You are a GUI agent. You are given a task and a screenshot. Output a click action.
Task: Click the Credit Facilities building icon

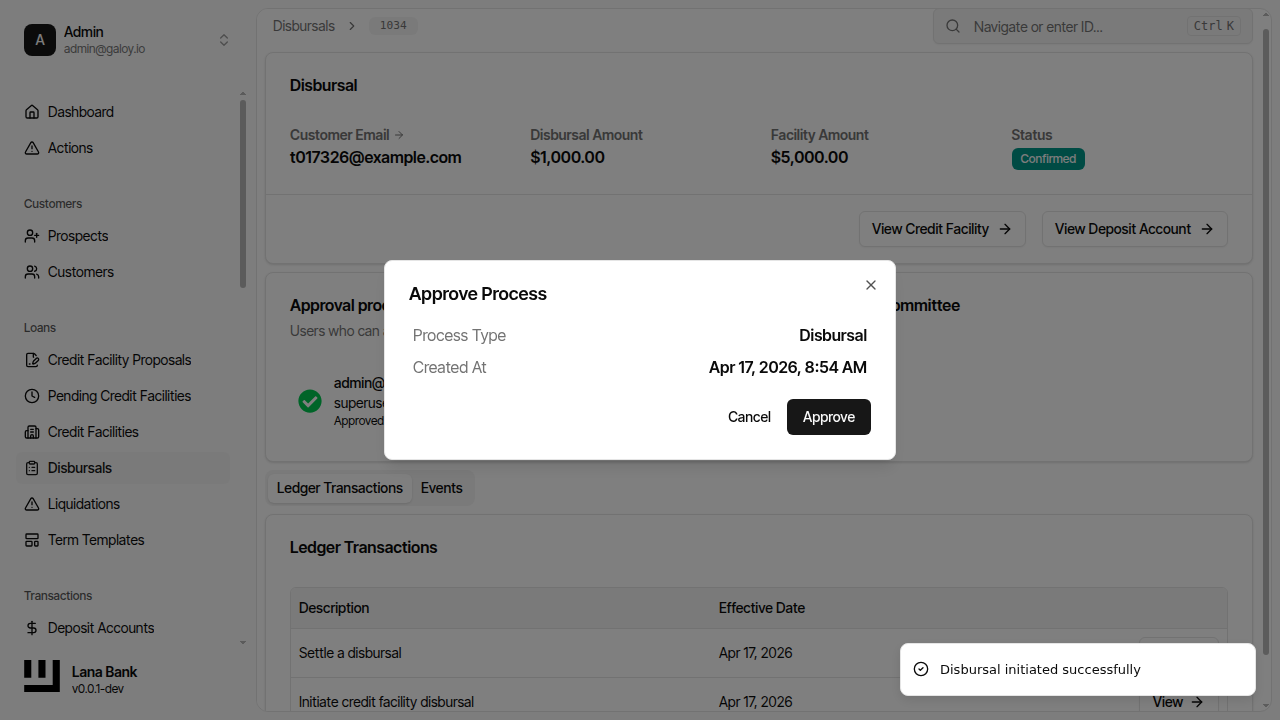point(32,432)
